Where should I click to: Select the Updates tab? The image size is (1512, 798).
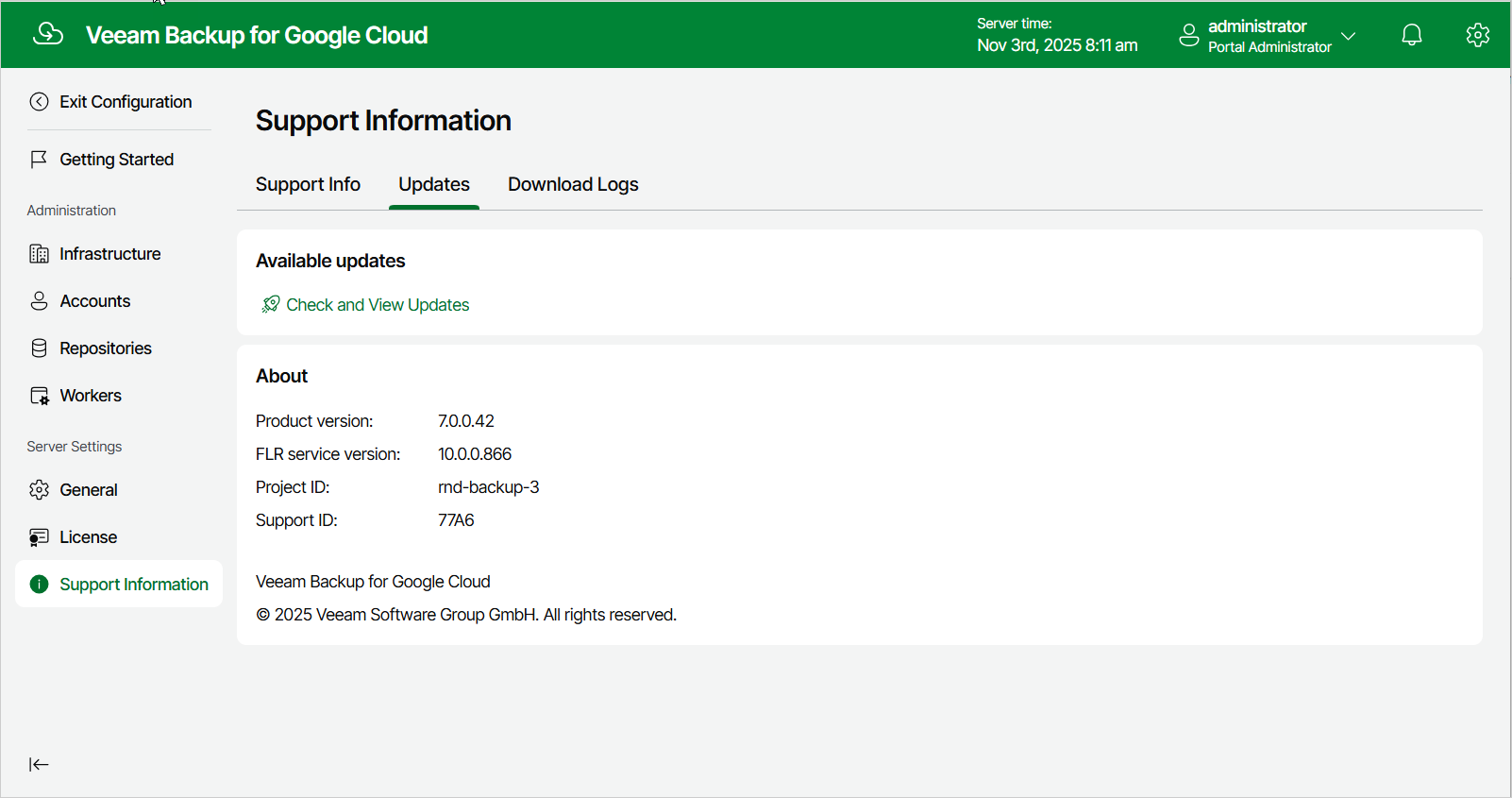tap(434, 185)
